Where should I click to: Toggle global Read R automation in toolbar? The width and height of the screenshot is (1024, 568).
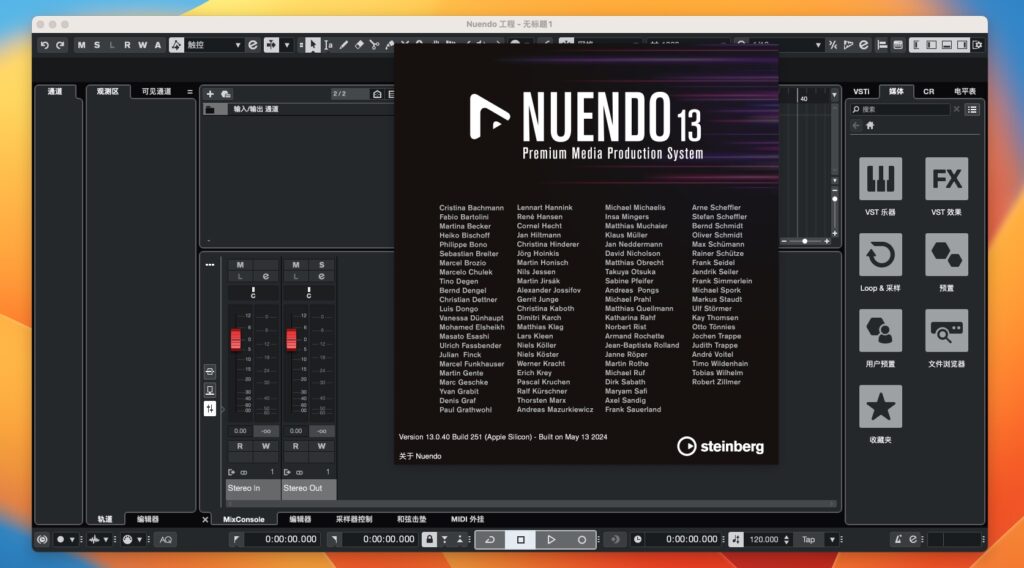point(127,45)
